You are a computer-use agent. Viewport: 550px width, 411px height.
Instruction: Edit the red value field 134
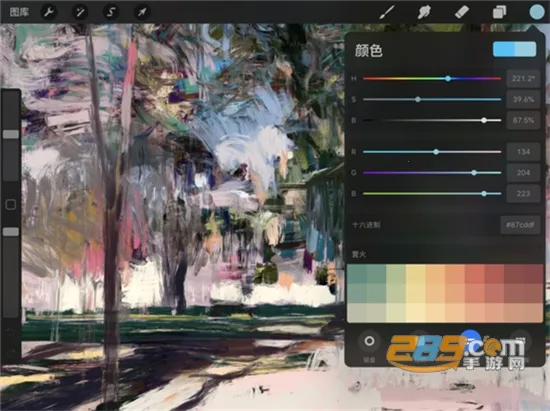(x=523, y=152)
